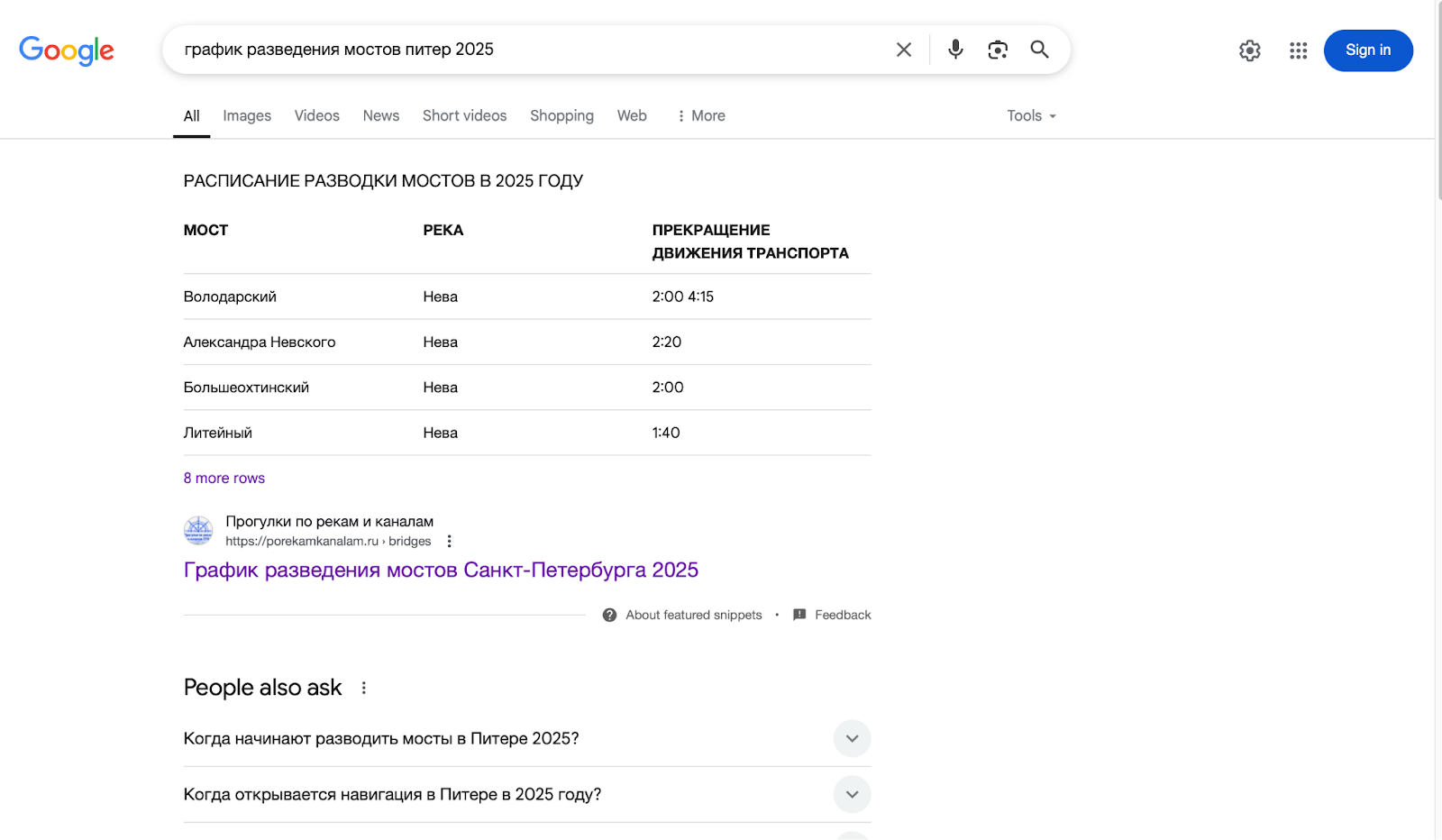Clear the search query with the X
The image size is (1442, 840).
tap(903, 50)
